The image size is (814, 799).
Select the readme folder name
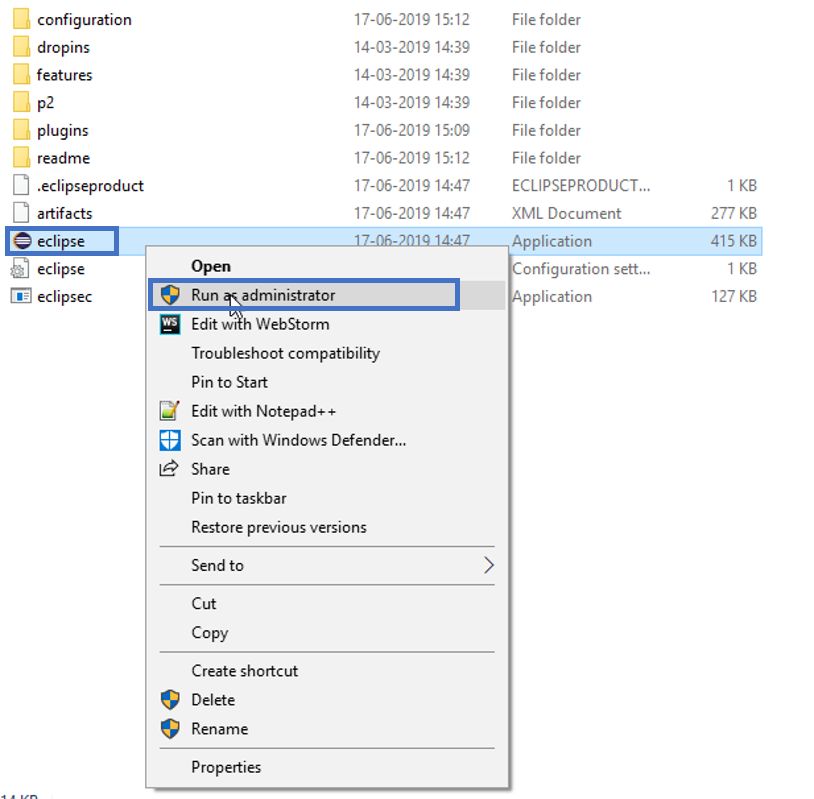[x=63, y=158]
